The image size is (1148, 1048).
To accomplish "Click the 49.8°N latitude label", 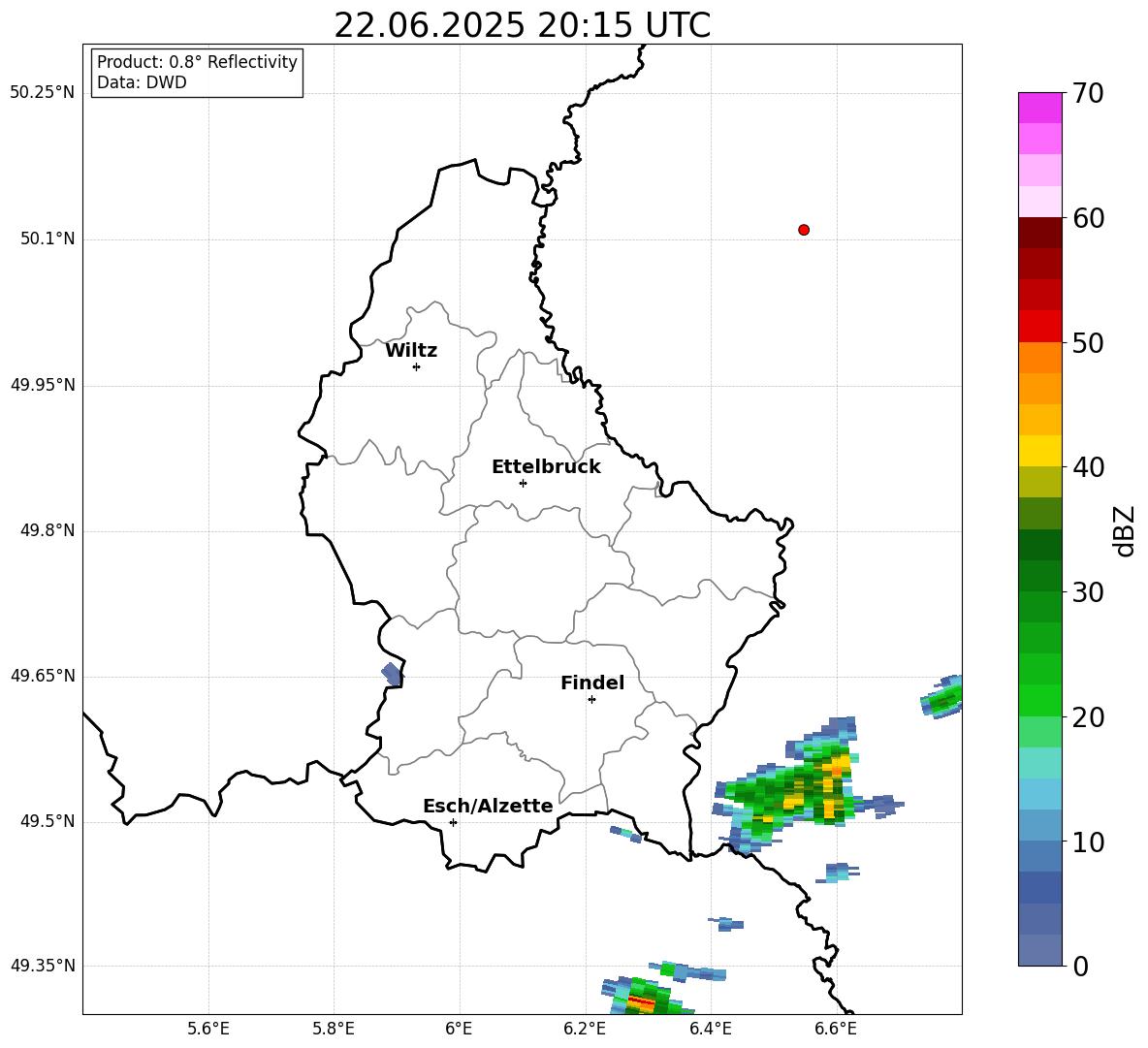I will click(x=48, y=530).
